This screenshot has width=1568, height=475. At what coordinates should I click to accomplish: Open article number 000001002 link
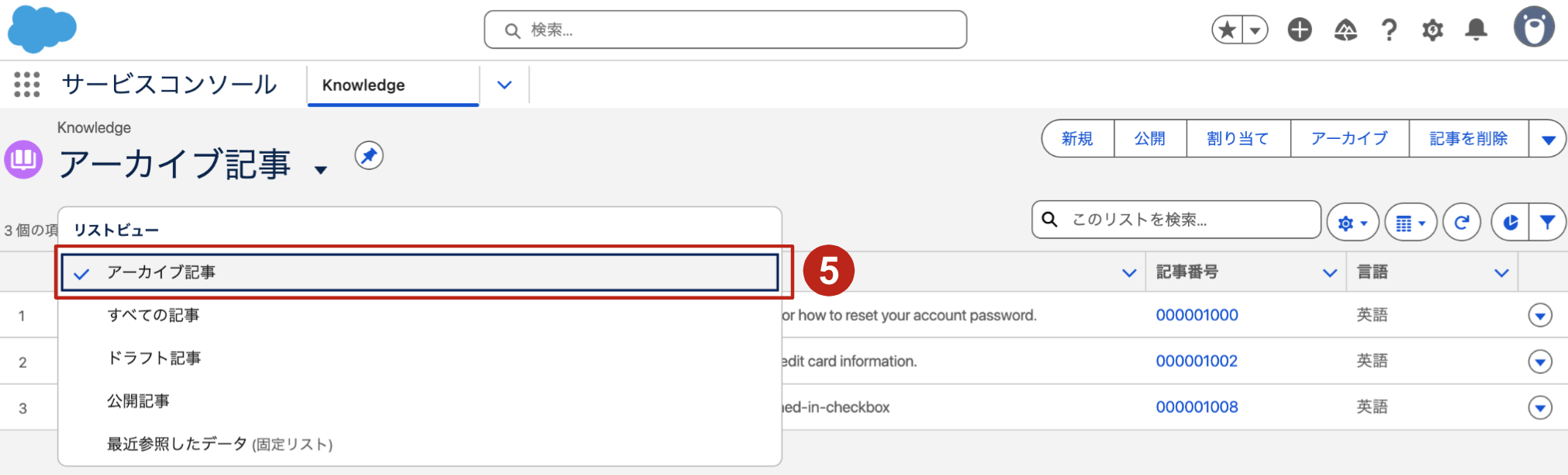click(1197, 361)
